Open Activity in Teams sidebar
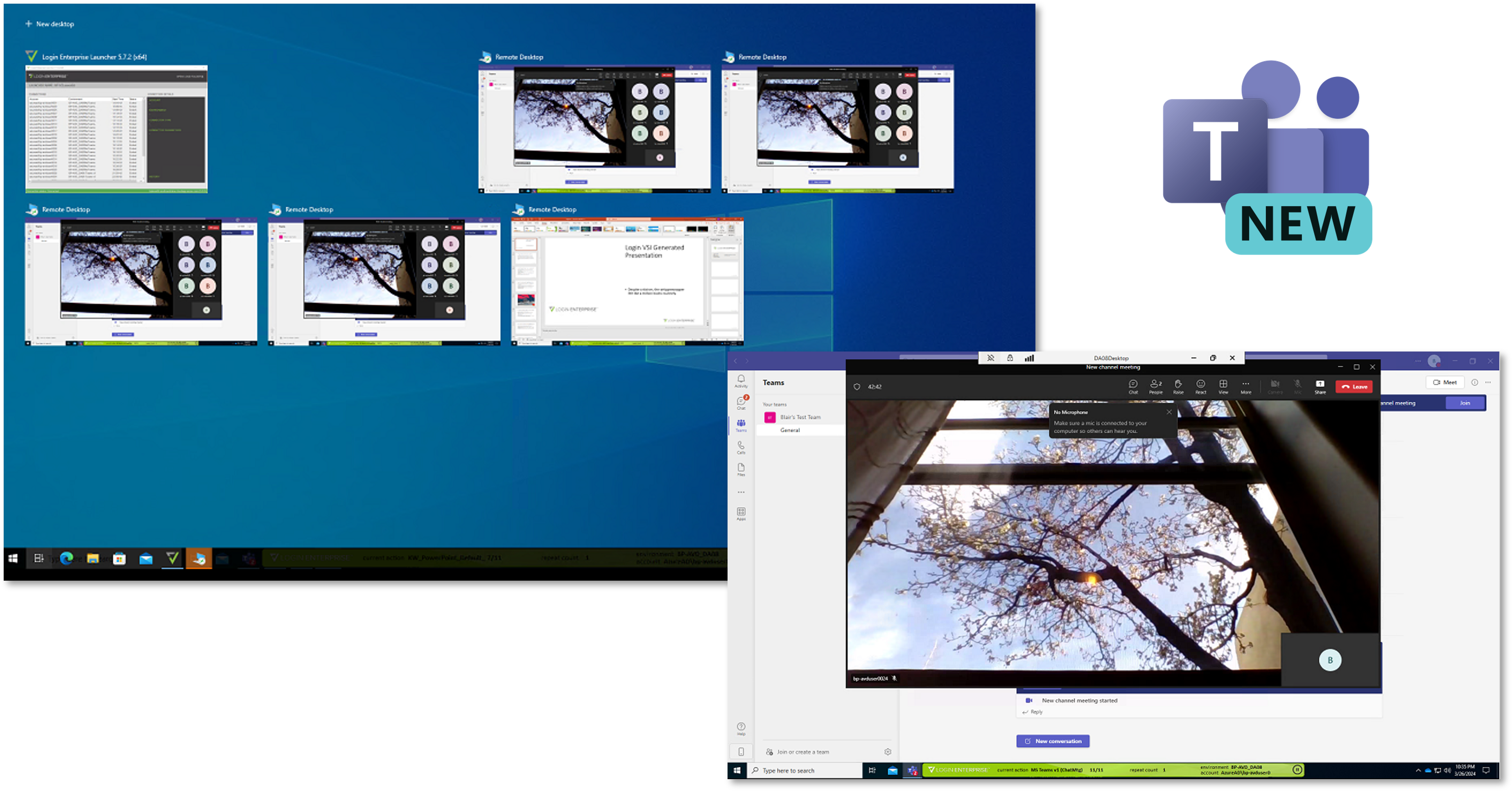The height and width of the screenshot is (791, 1512). [741, 381]
